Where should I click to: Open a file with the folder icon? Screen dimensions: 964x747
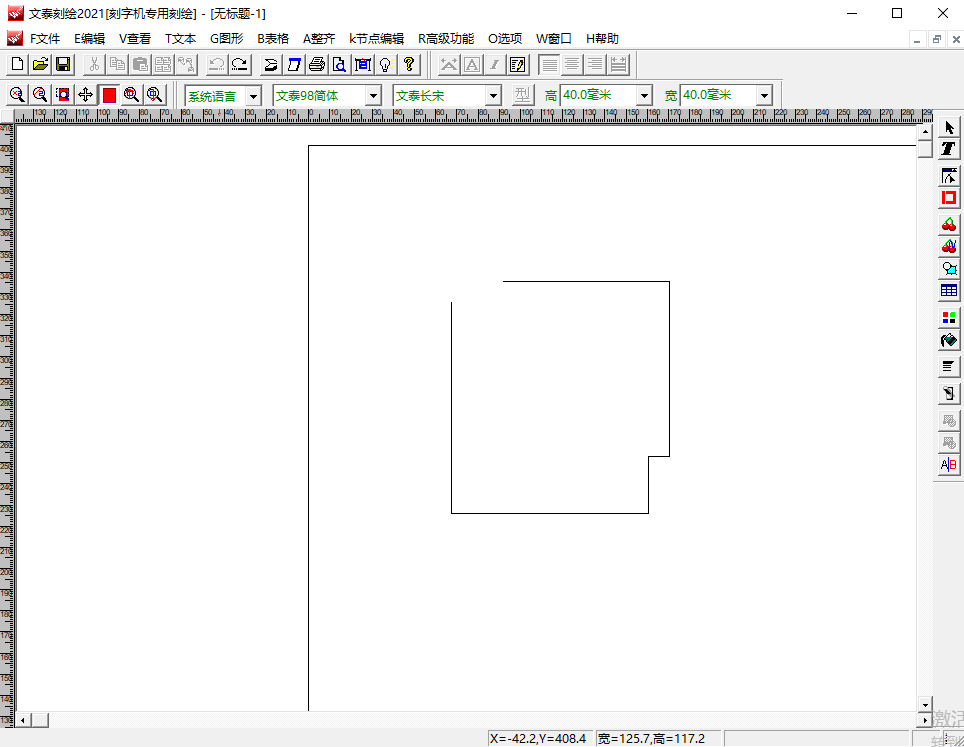click(x=41, y=64)
